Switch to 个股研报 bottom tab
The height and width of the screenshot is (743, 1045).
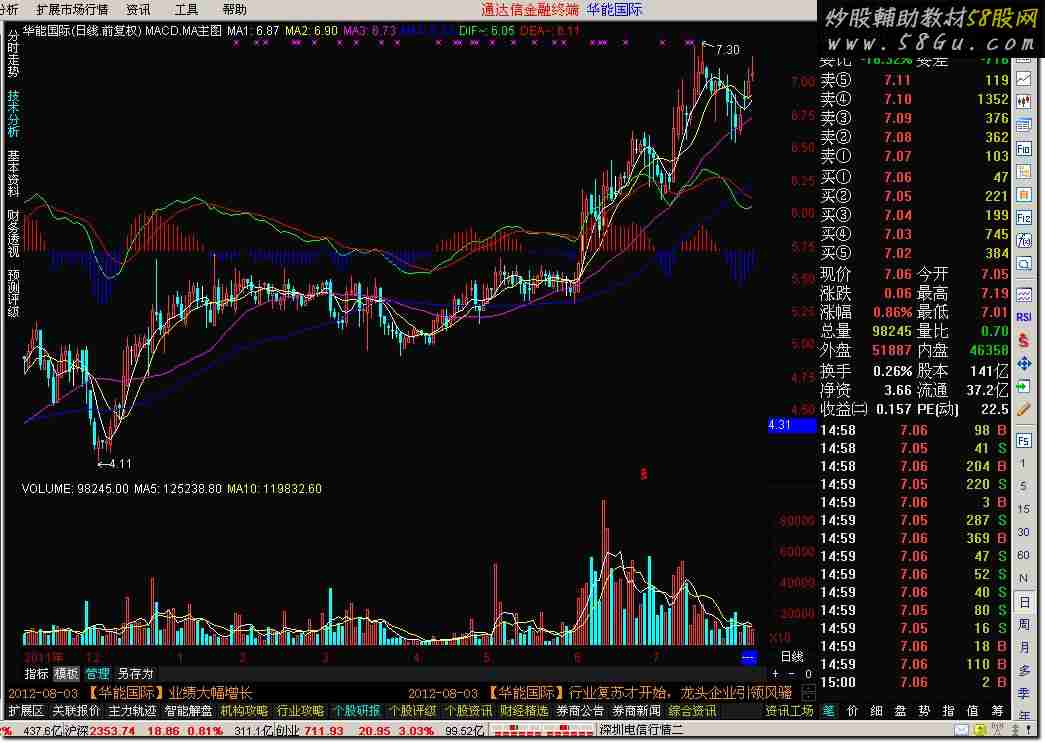[x=356, y=712]
